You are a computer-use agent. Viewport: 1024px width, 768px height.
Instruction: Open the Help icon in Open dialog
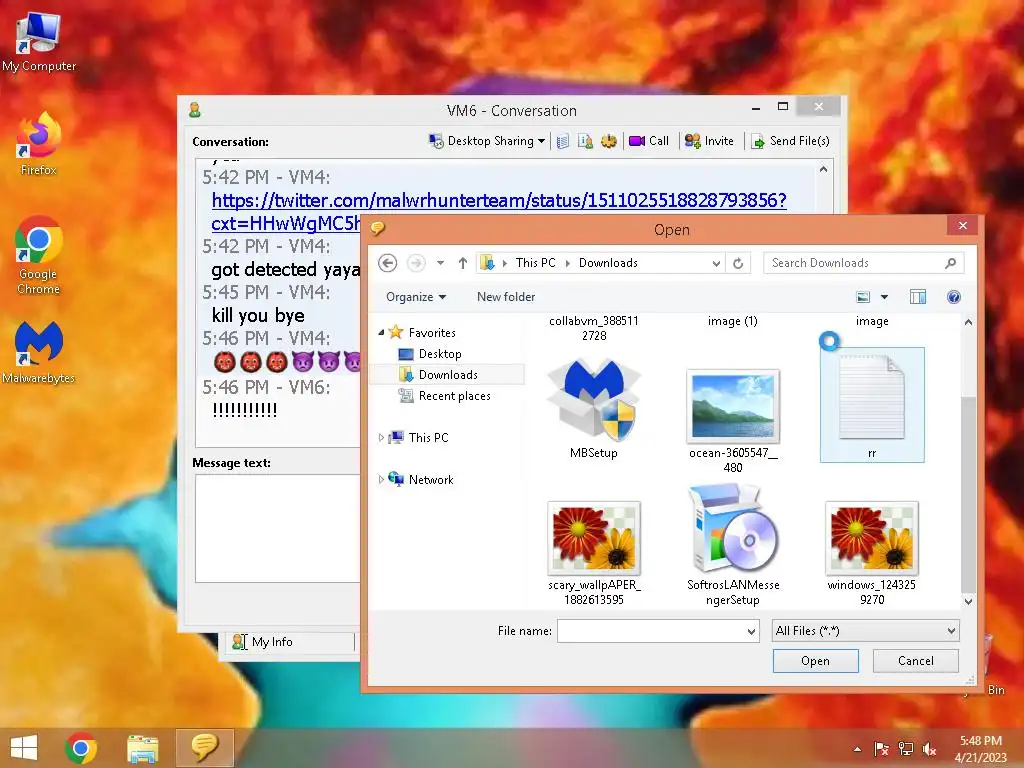pyautogui.click(x=953, y=297)
